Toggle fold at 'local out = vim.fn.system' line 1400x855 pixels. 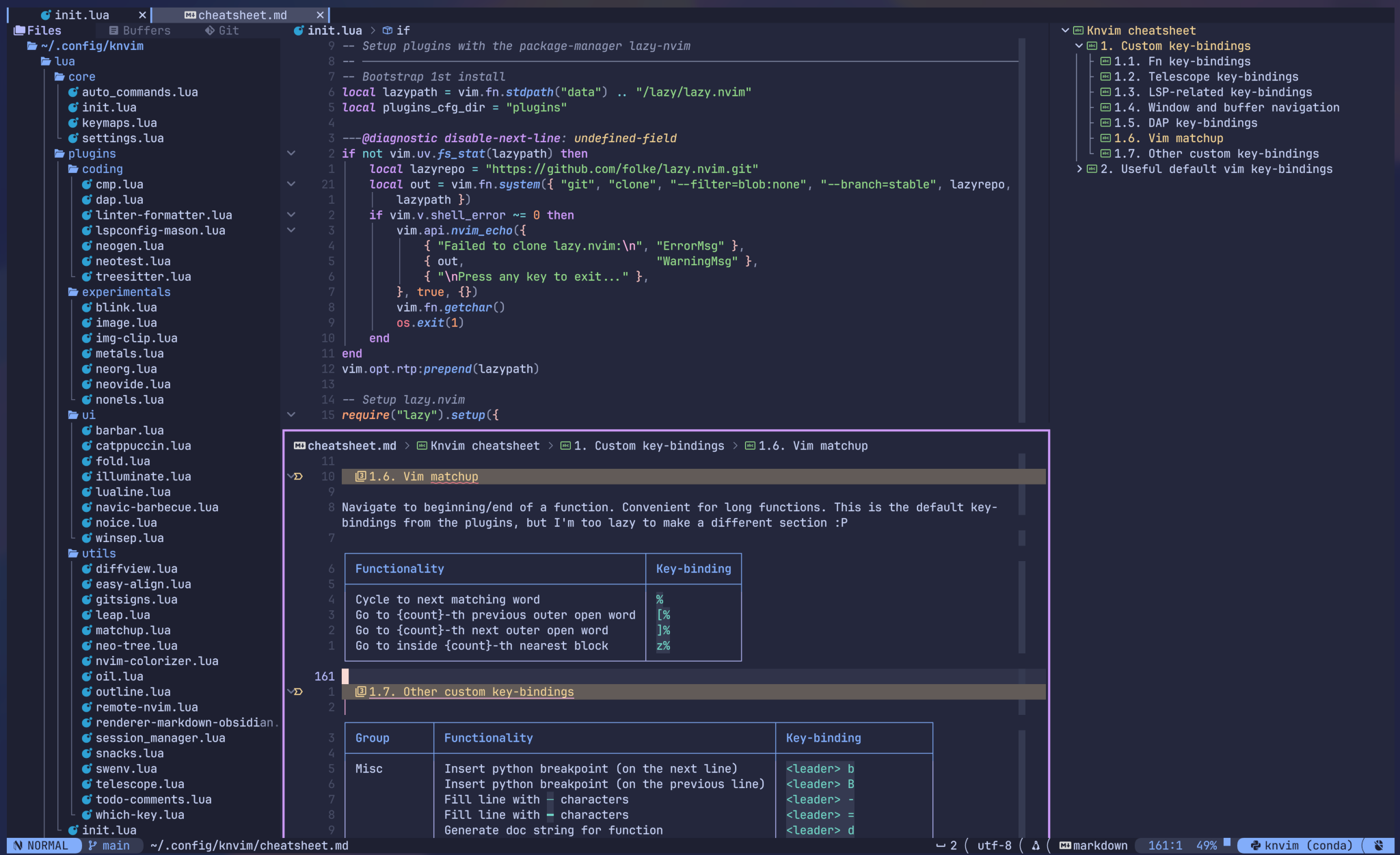click(x=291, y=185)
